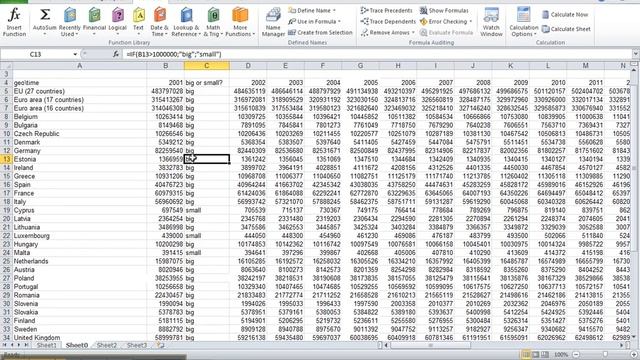Click zoom out minus button
The height and width of the screenshot is (360, 640).
click(576, 354)
